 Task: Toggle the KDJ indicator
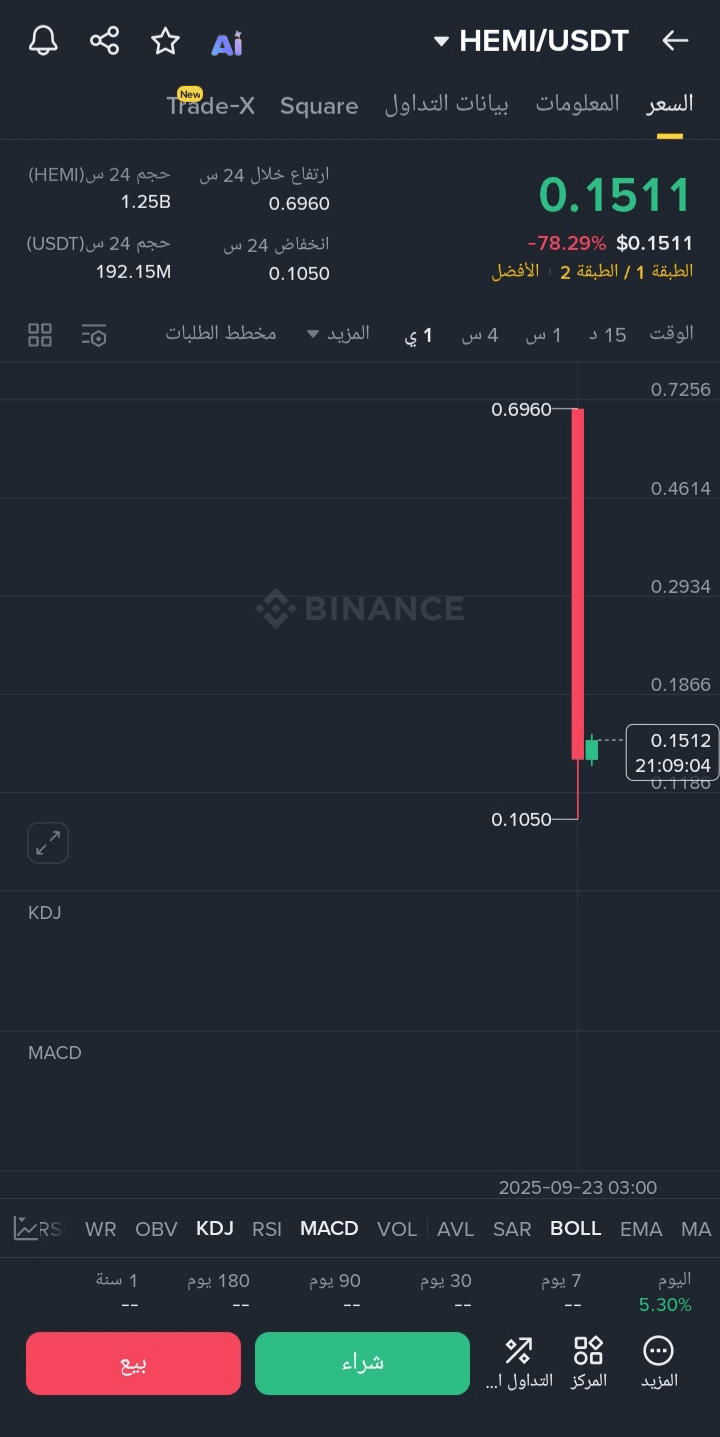point(215,1228)
